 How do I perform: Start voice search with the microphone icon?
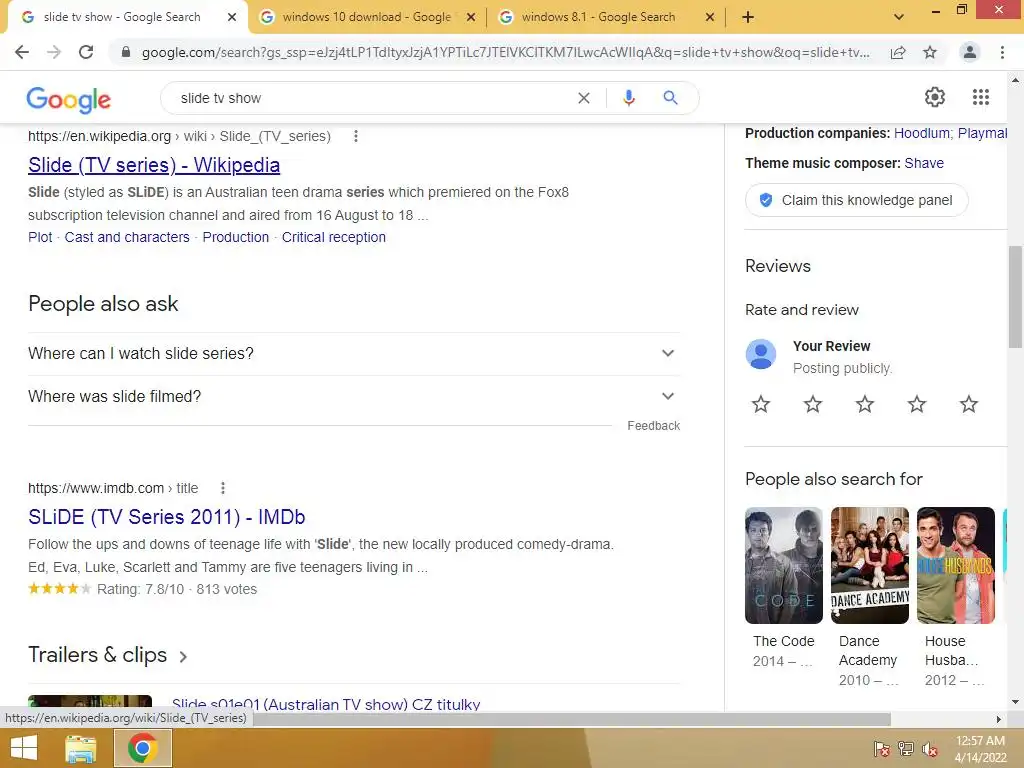tap(628, 98)
